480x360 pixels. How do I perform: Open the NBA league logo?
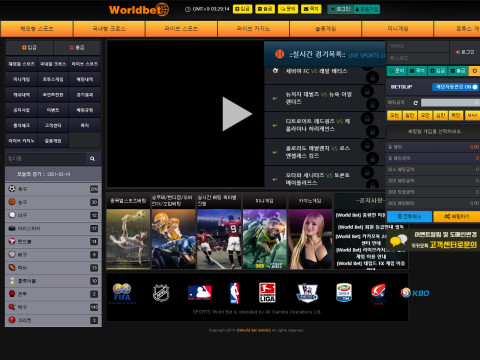coord(234,293)
